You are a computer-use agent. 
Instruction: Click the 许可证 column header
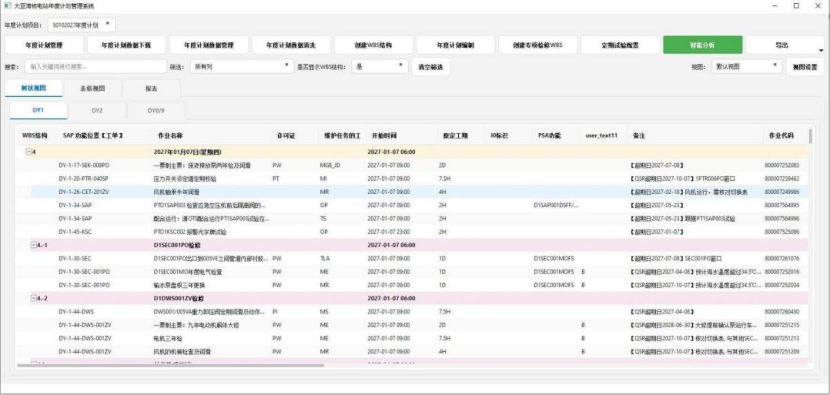[286, 136]
